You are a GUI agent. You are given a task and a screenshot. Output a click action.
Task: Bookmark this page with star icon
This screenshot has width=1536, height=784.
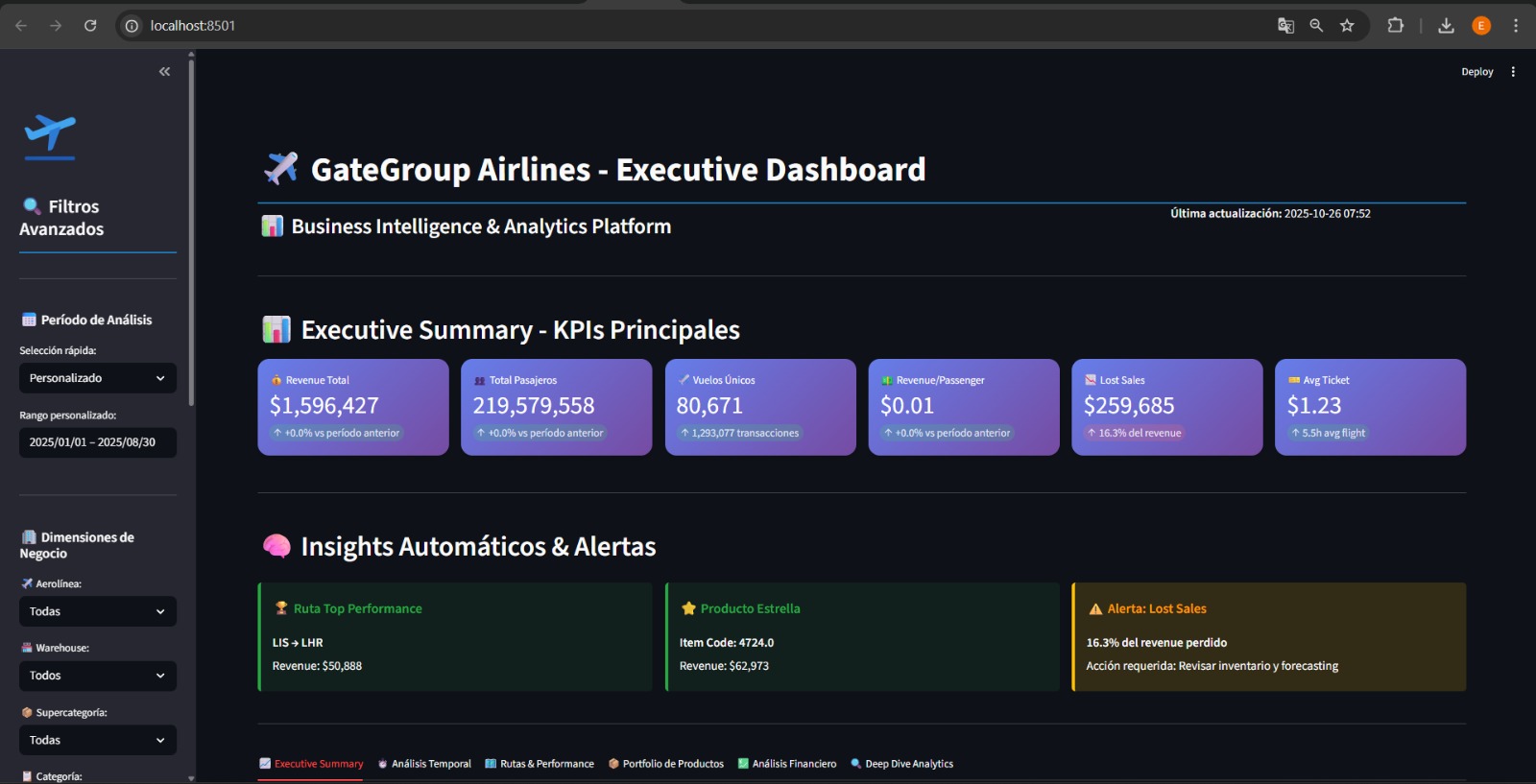1347,26
